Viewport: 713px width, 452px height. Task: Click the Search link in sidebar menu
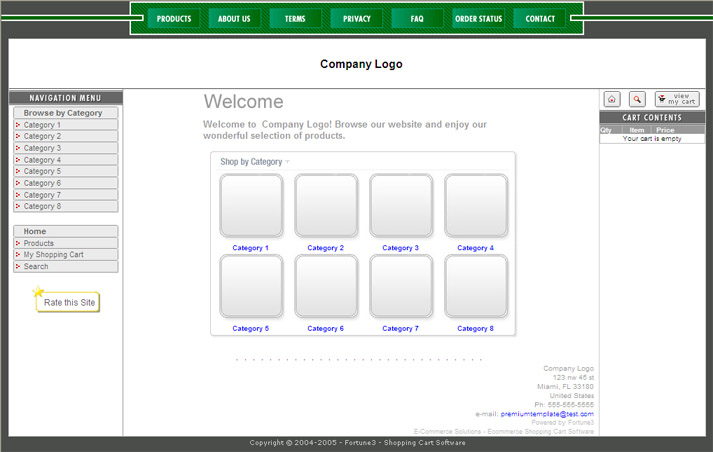[36, 267]
